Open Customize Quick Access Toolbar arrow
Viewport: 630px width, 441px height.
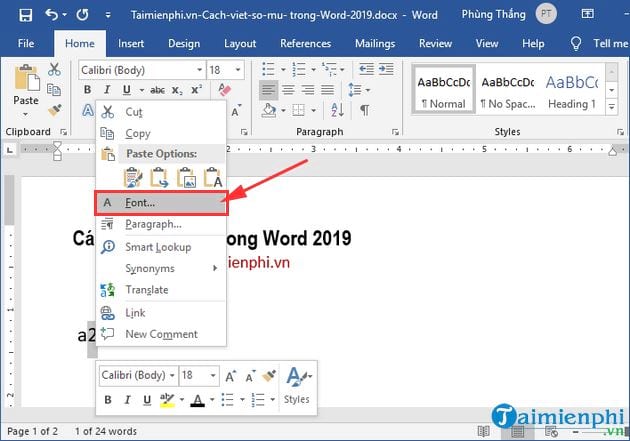pos(108,15)
